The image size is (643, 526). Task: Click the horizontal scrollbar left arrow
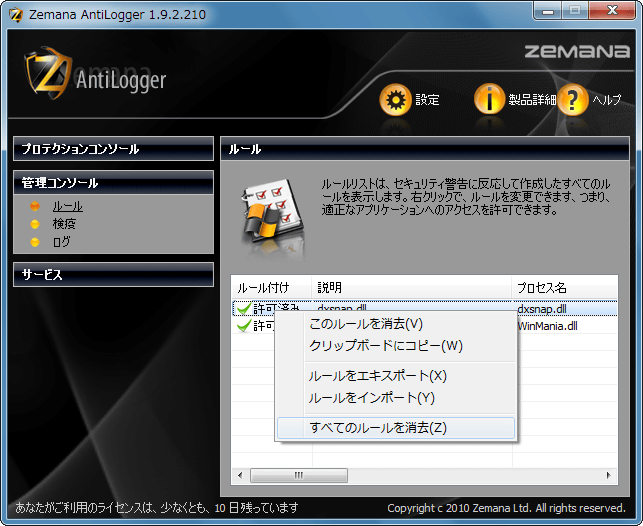tap(240, 475)
